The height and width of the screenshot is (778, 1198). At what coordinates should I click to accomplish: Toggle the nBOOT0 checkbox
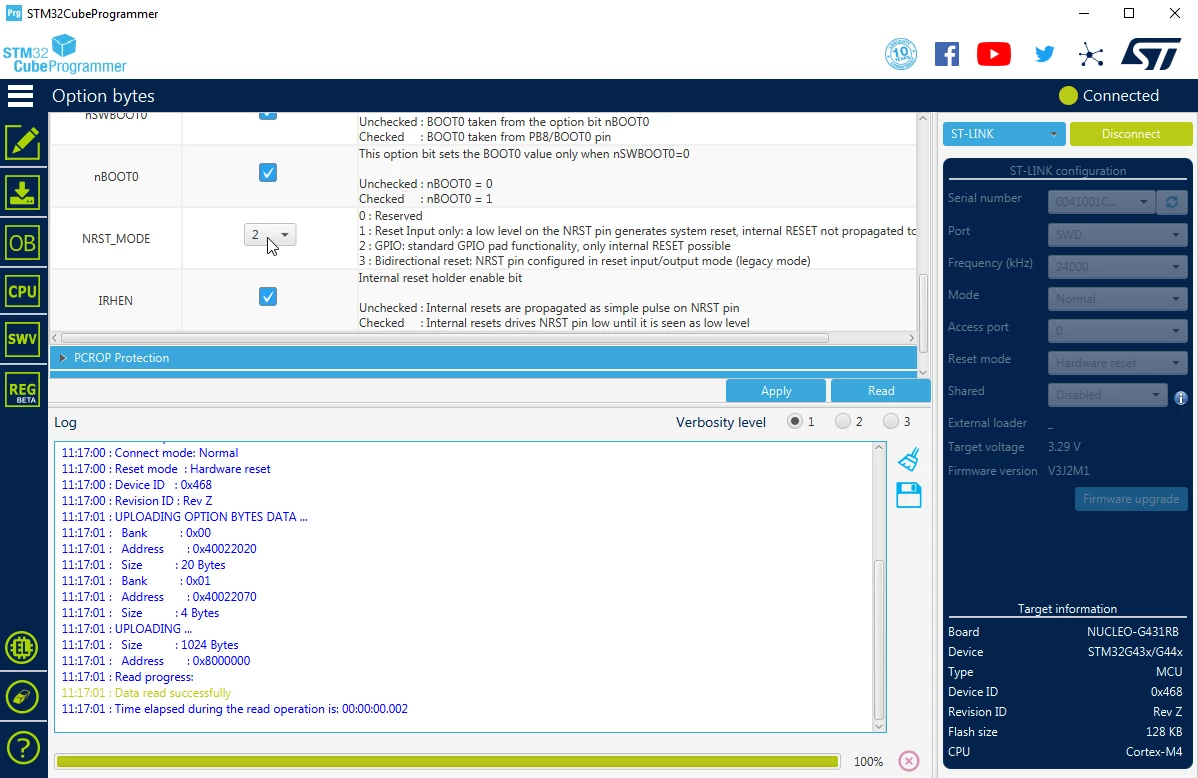pyautogui.click(x=267, y=173)
